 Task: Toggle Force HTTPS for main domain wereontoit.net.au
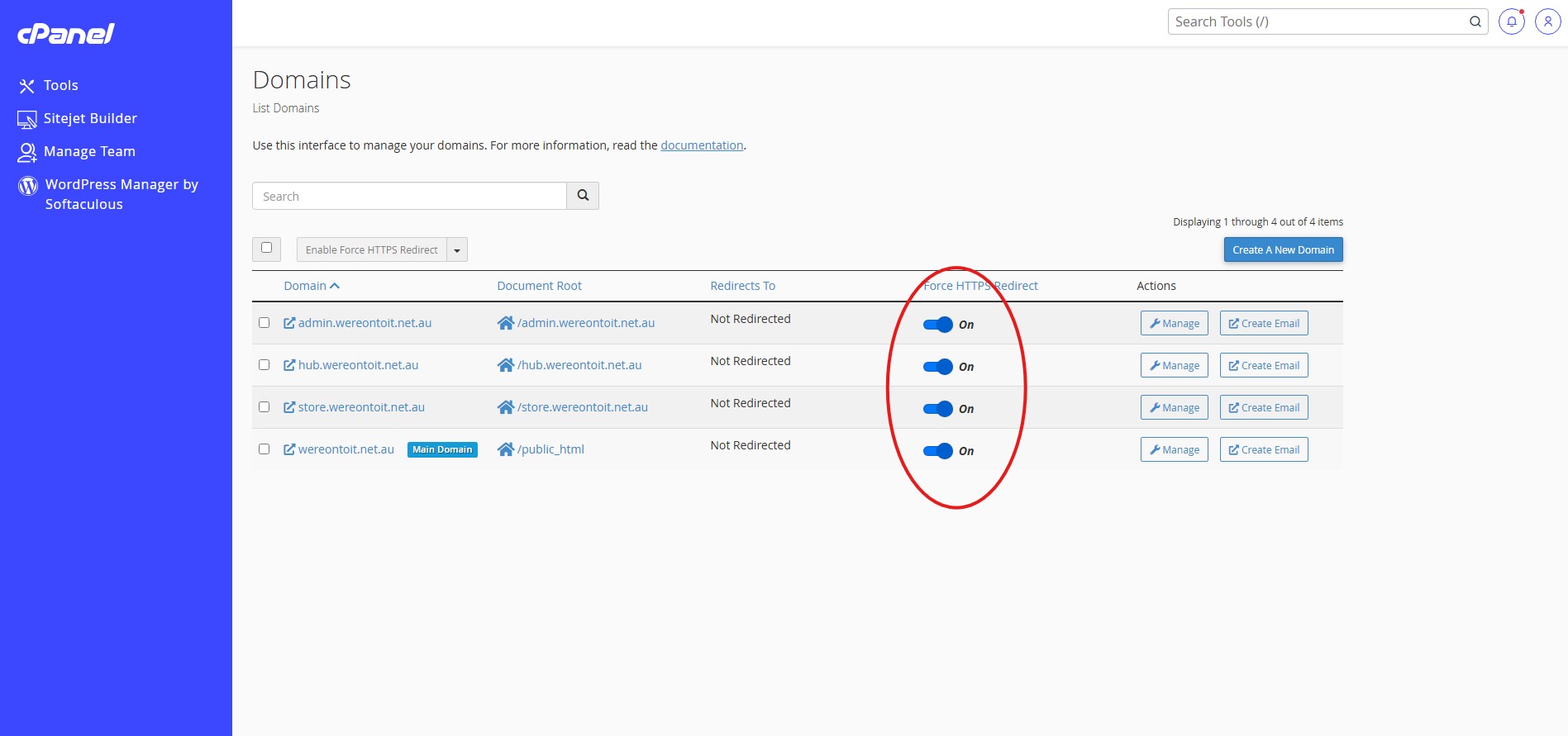938,451
